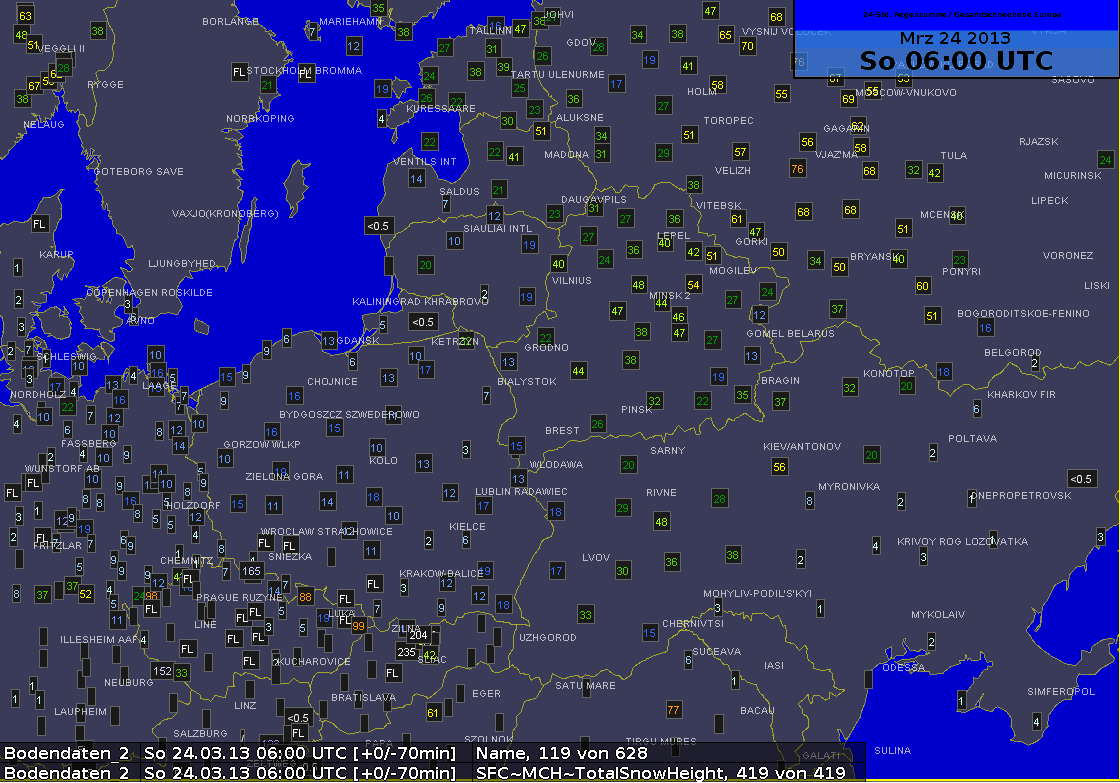This screenshot has width=1120, height=783.
Task: Select the orange 88 snow height marker
Action: point(305,597)
